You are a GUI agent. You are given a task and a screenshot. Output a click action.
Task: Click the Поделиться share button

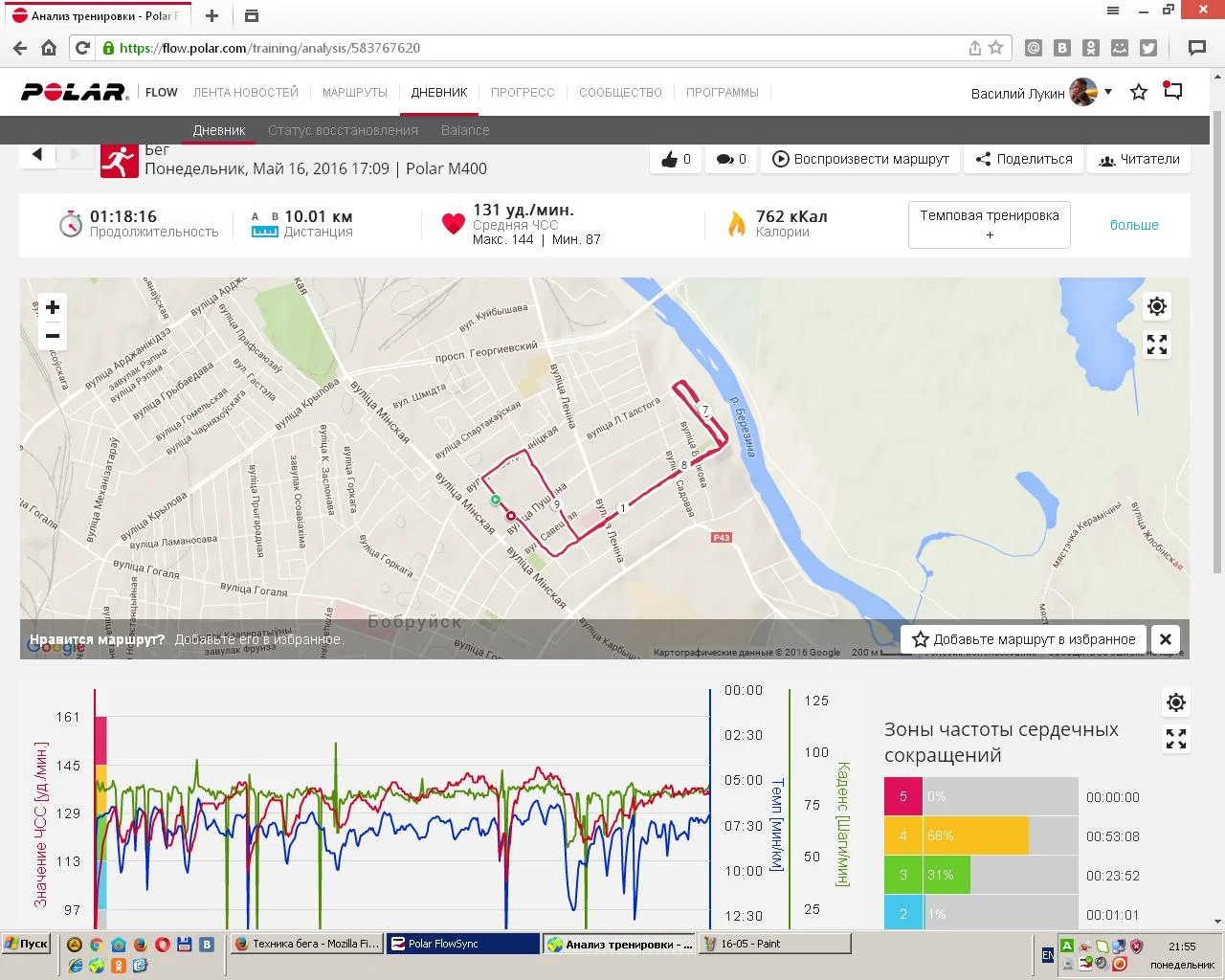click(1024, 159)
